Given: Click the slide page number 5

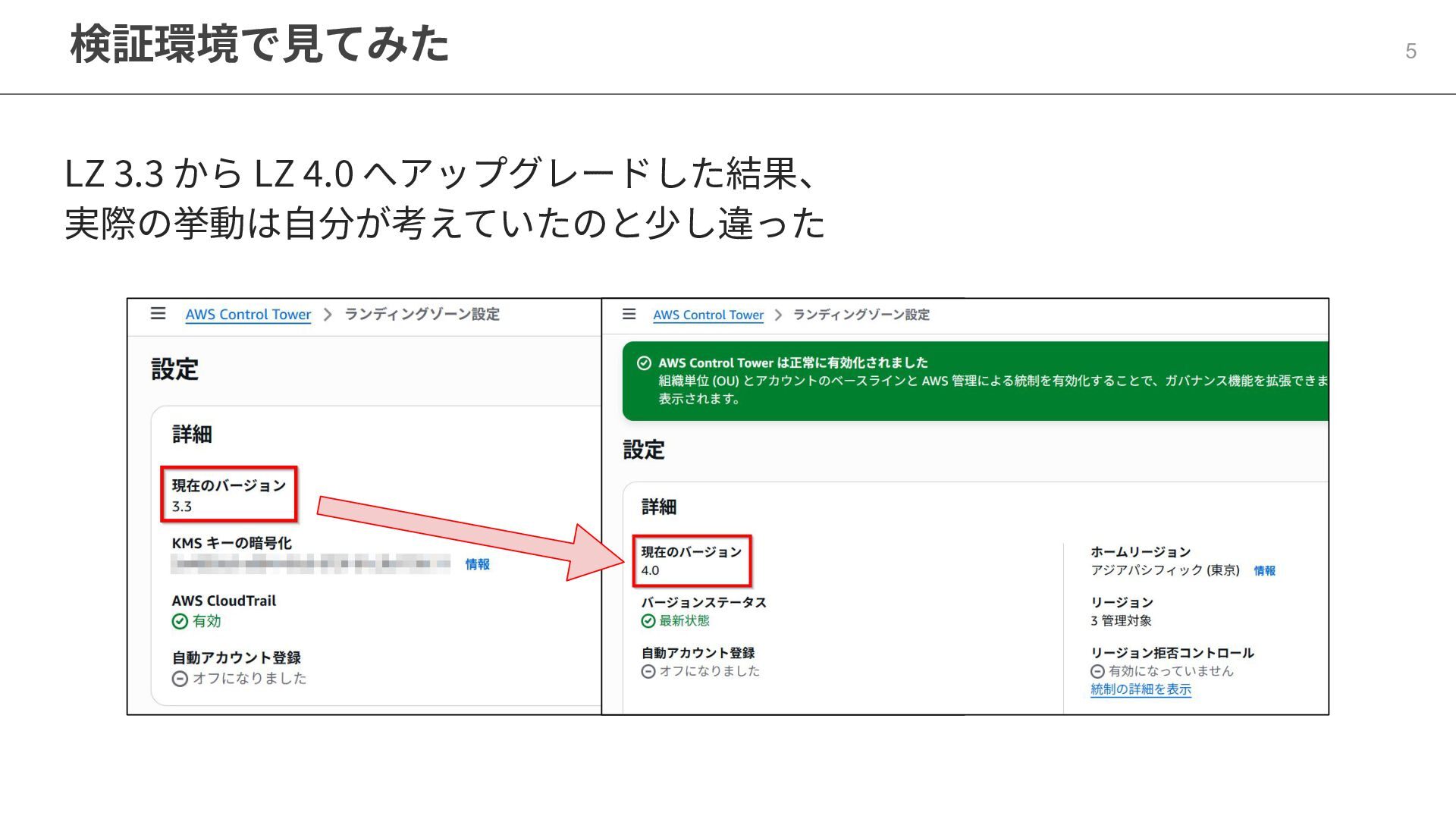Looking at the screenshot, I should 1410,51.
